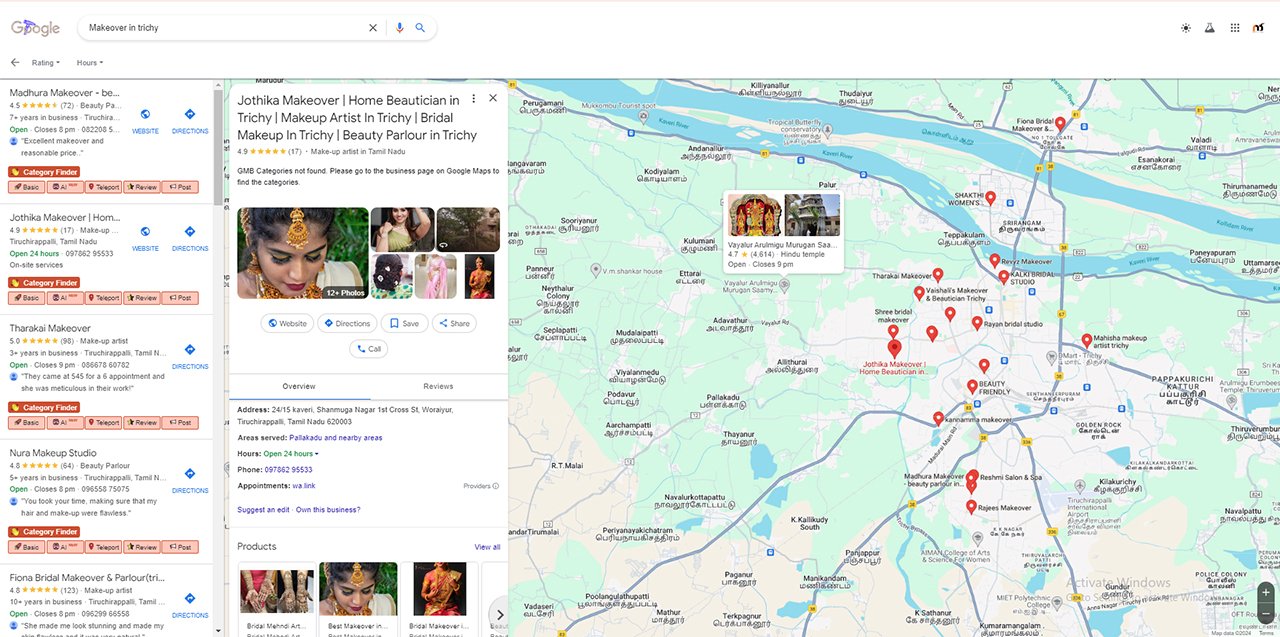Open the Google apps grid

click(x=1235, y=28)
